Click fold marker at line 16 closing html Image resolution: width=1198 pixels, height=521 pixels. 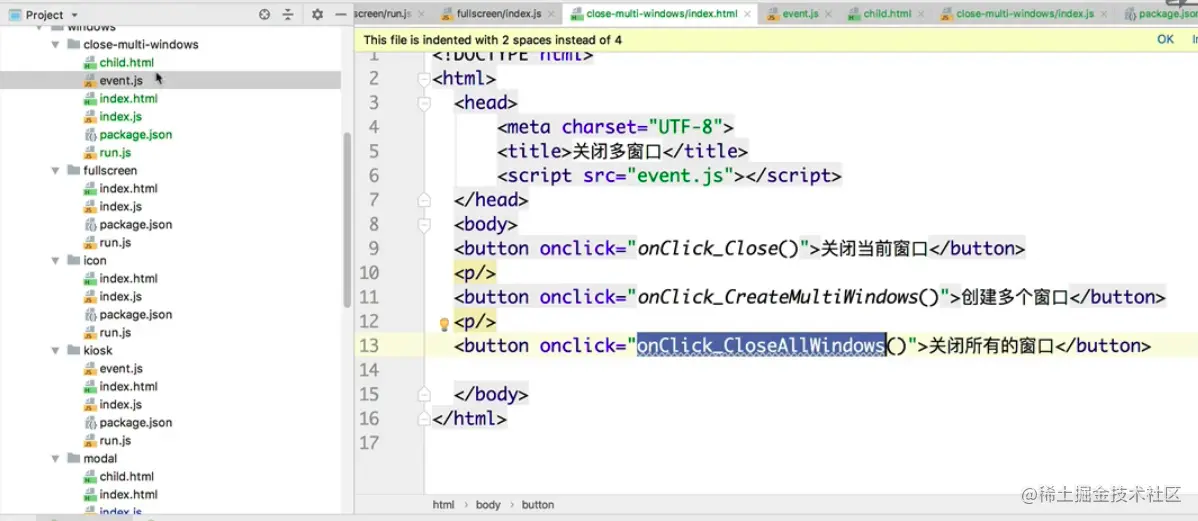point(424,419)
